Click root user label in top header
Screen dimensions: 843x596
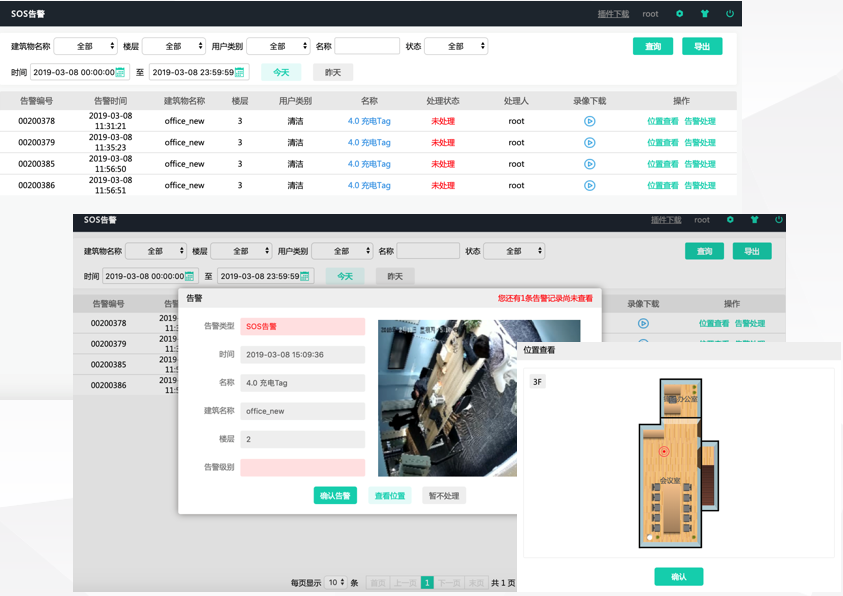tap(650, 14)
